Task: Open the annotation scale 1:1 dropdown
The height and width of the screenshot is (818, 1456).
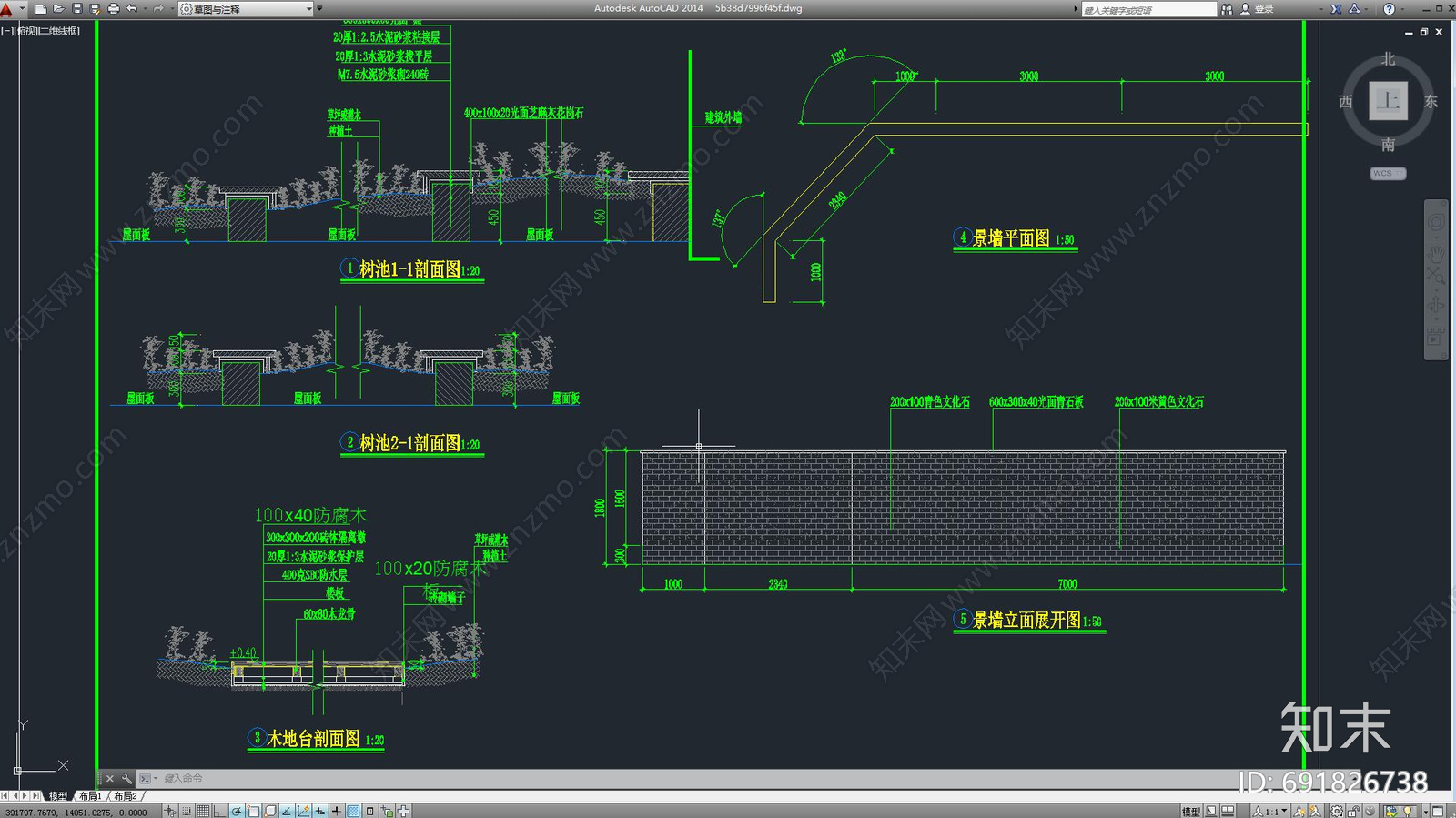Action: (1269, 811)
